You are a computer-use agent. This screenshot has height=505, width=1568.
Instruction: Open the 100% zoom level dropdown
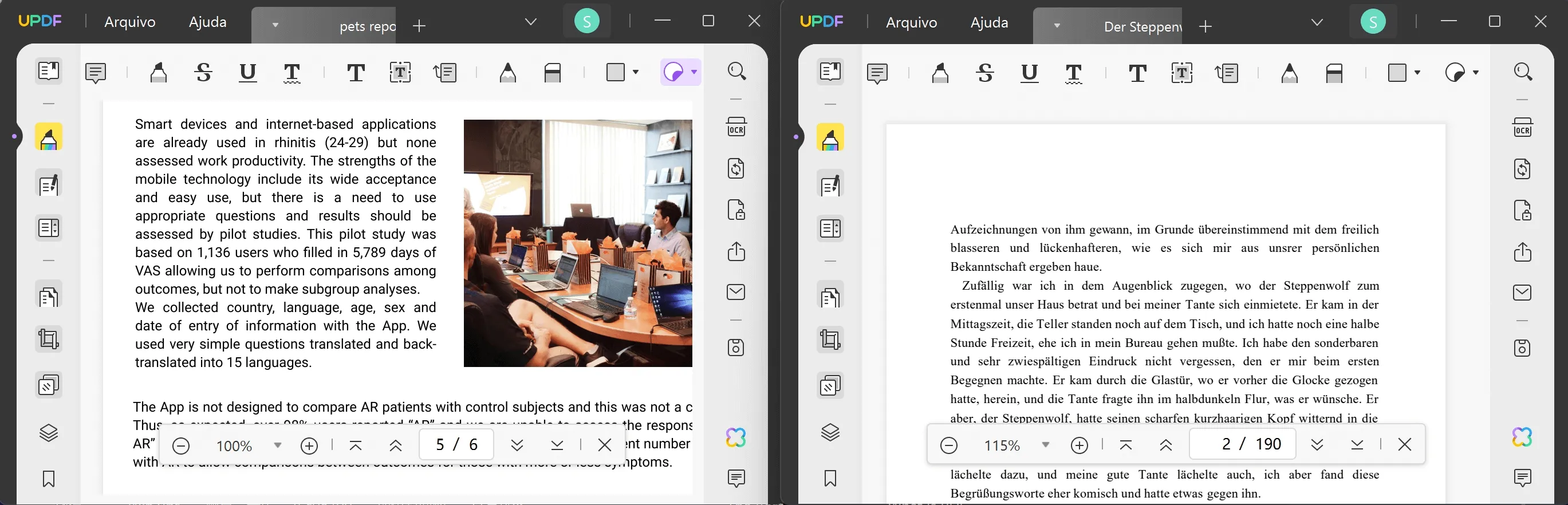tap(278, 445)
